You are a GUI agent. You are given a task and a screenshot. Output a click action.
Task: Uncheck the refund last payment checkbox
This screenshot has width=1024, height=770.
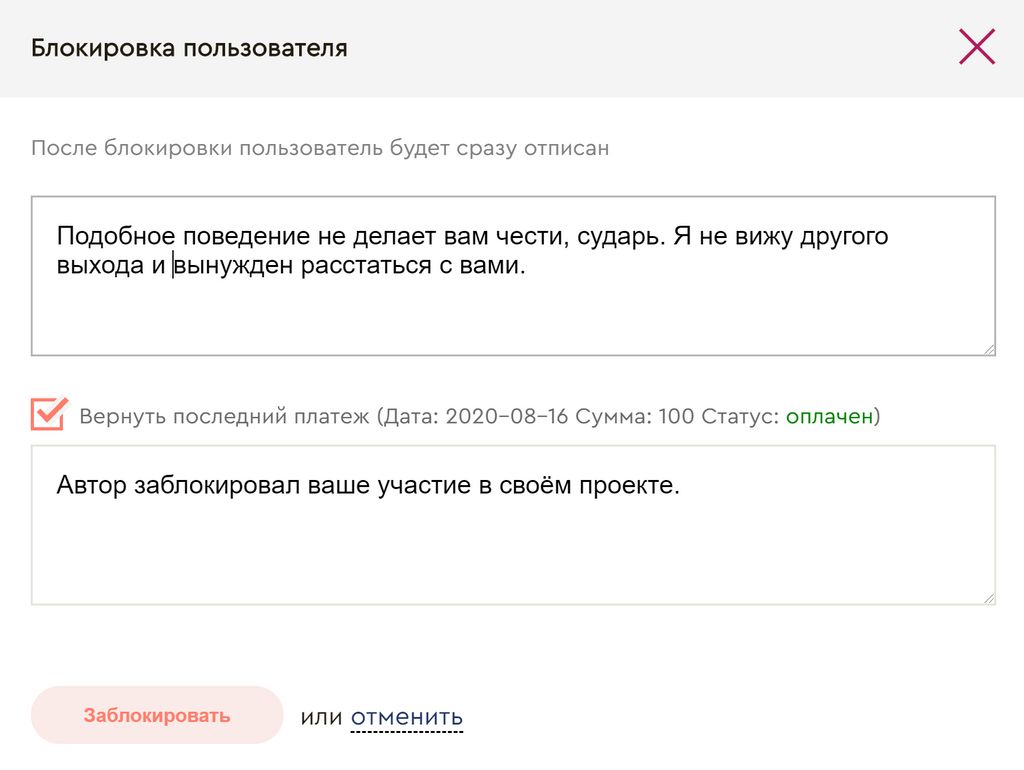pos(48,414)
